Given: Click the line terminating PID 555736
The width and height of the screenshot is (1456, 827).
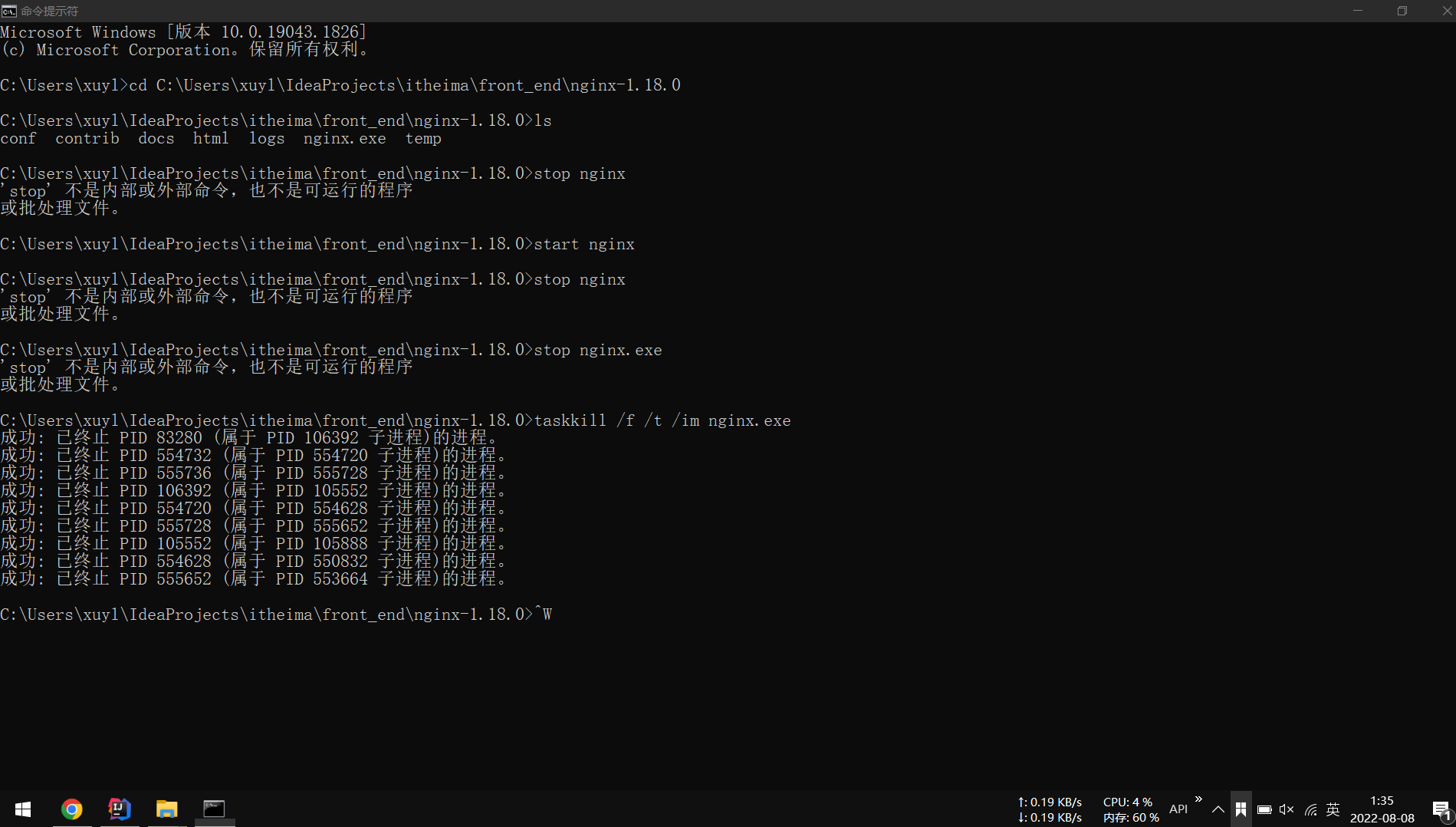Looking at the screenshot, I should coord(253,473).
